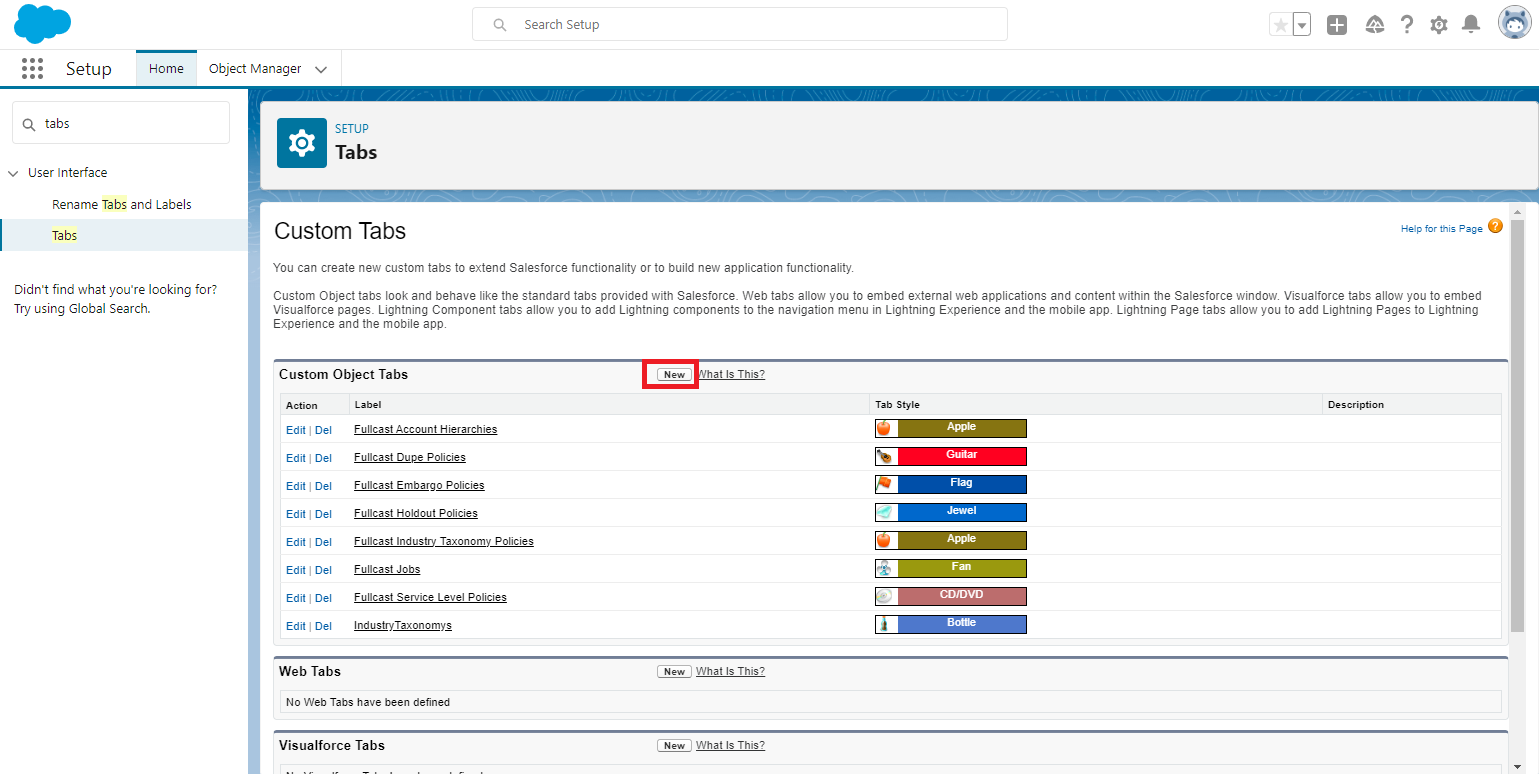Edit the Fullcast Dupe Policies tab
The image size is (1539, 774).
point(296,458)
